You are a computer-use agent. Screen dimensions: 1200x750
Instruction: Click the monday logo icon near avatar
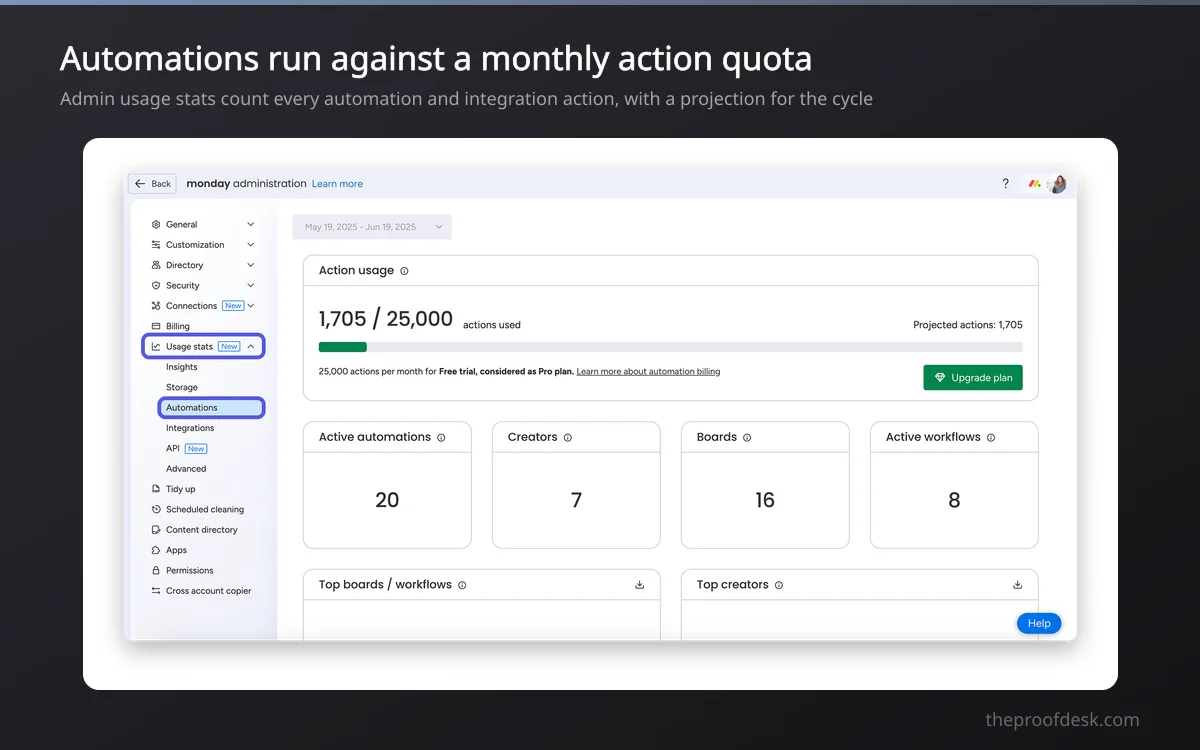[x=1035, y=184]
